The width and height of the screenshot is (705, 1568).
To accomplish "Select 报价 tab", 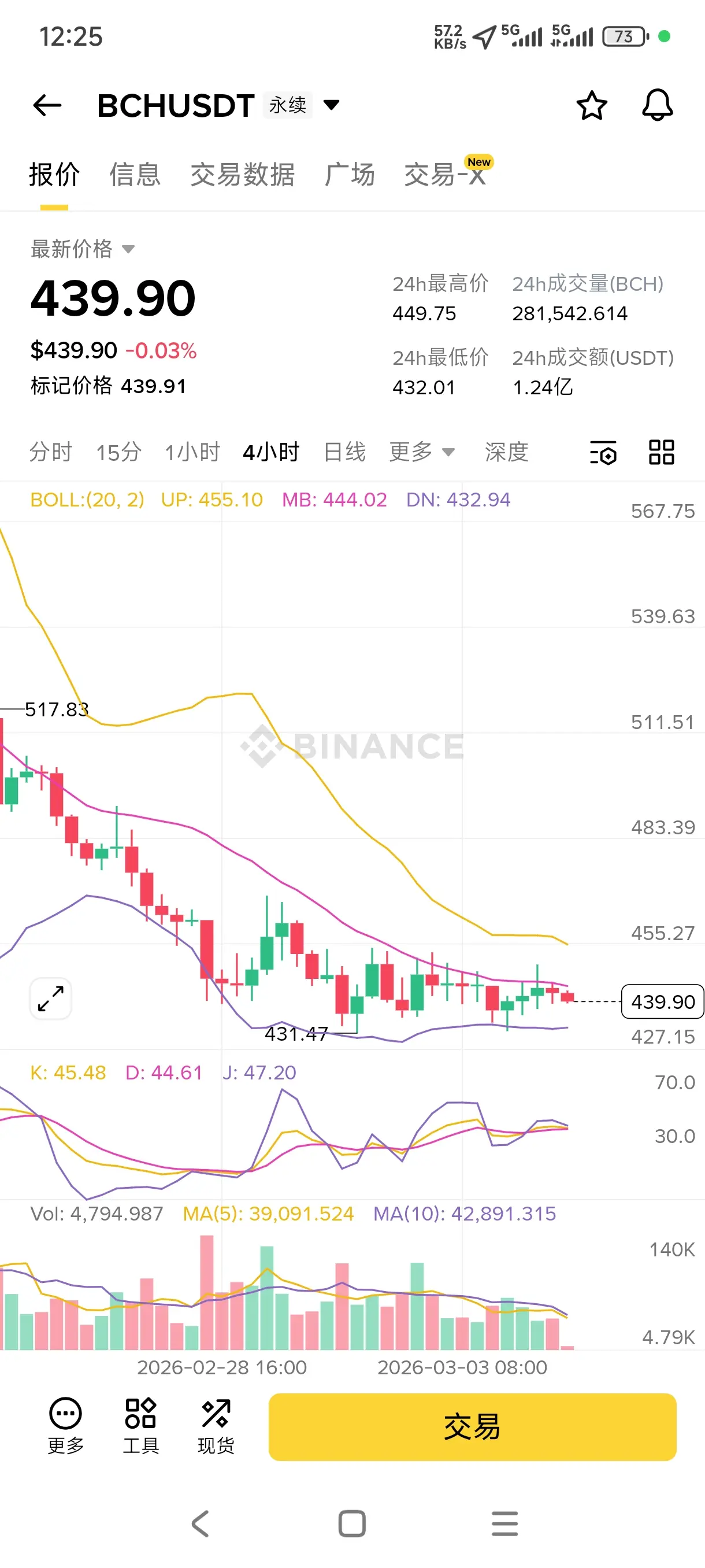I will (x=54, y=175).
